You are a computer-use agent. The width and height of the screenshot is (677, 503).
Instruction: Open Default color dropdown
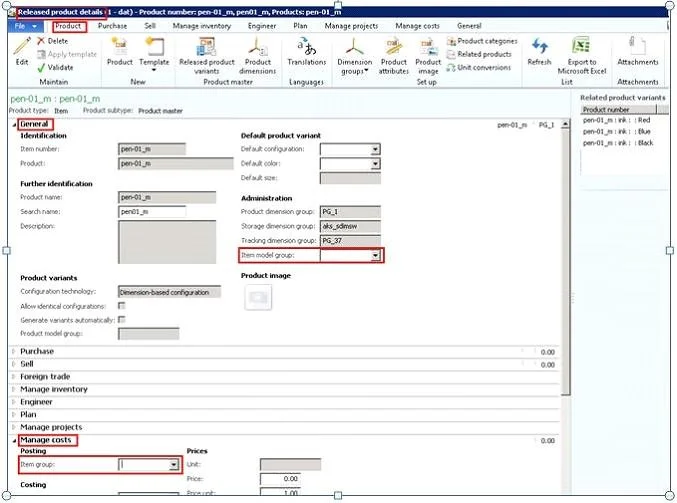(375, 164)
